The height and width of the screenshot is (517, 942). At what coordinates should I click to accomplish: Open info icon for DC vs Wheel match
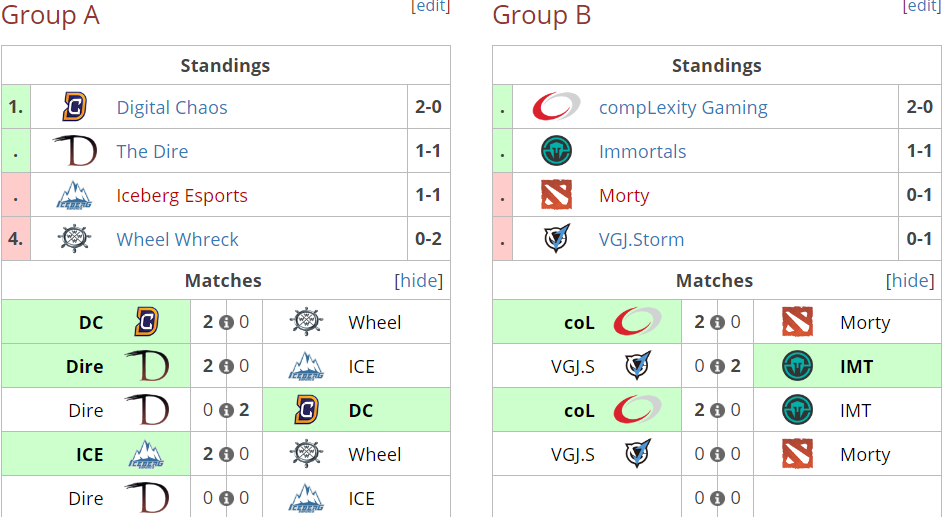pos(226,322)
